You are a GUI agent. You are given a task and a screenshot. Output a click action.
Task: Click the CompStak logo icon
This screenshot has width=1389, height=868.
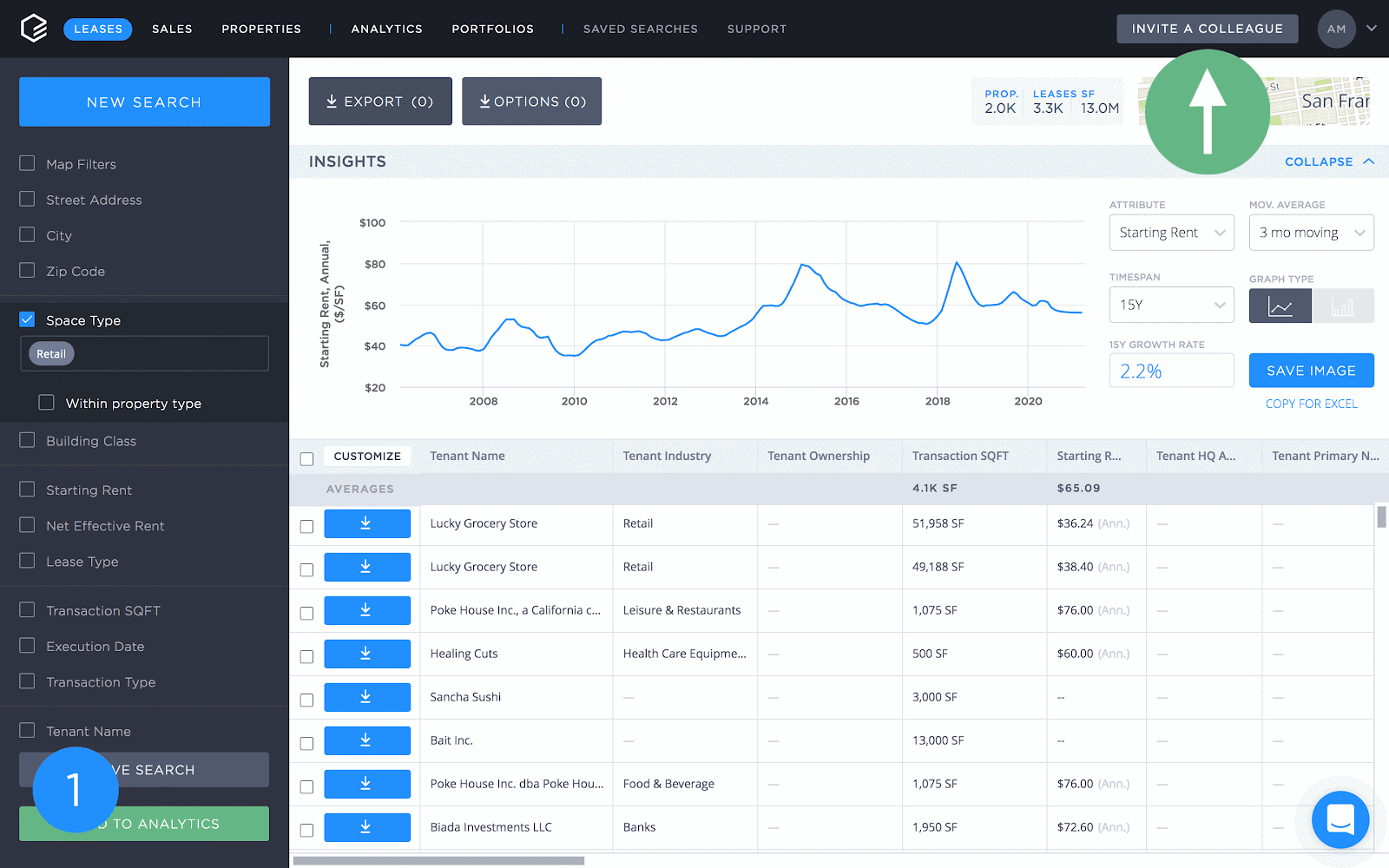(x=34, y=27)
